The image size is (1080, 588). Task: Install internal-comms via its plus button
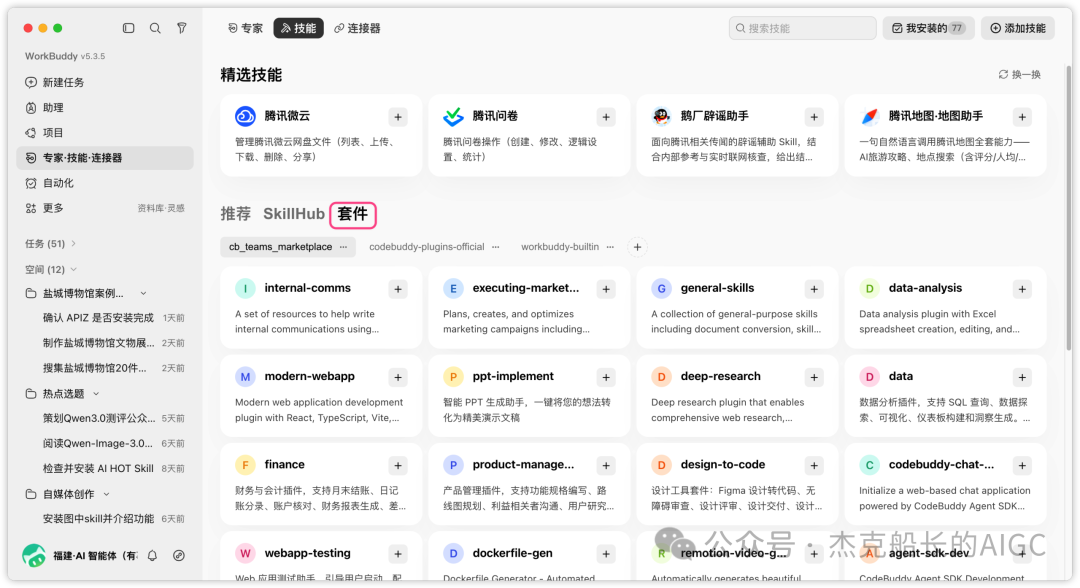click(x=398, y=289)
